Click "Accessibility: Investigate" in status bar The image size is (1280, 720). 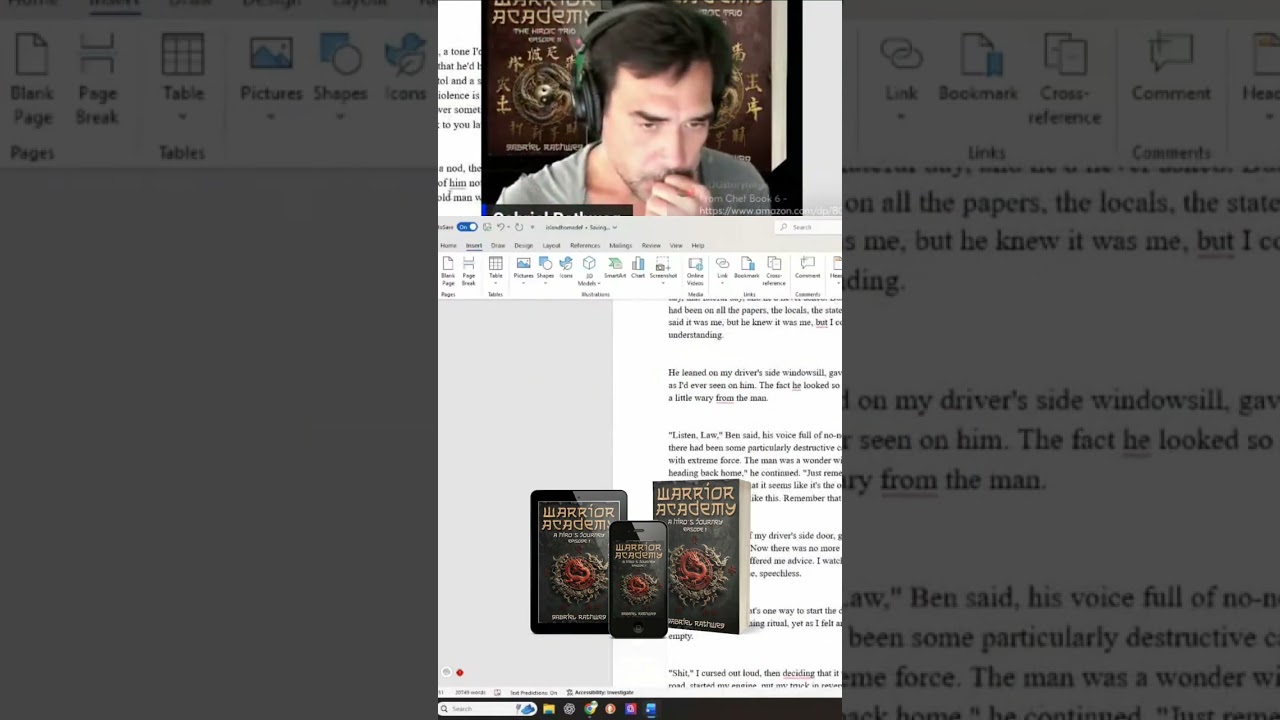pyautogui.click(x=600, y=692)
